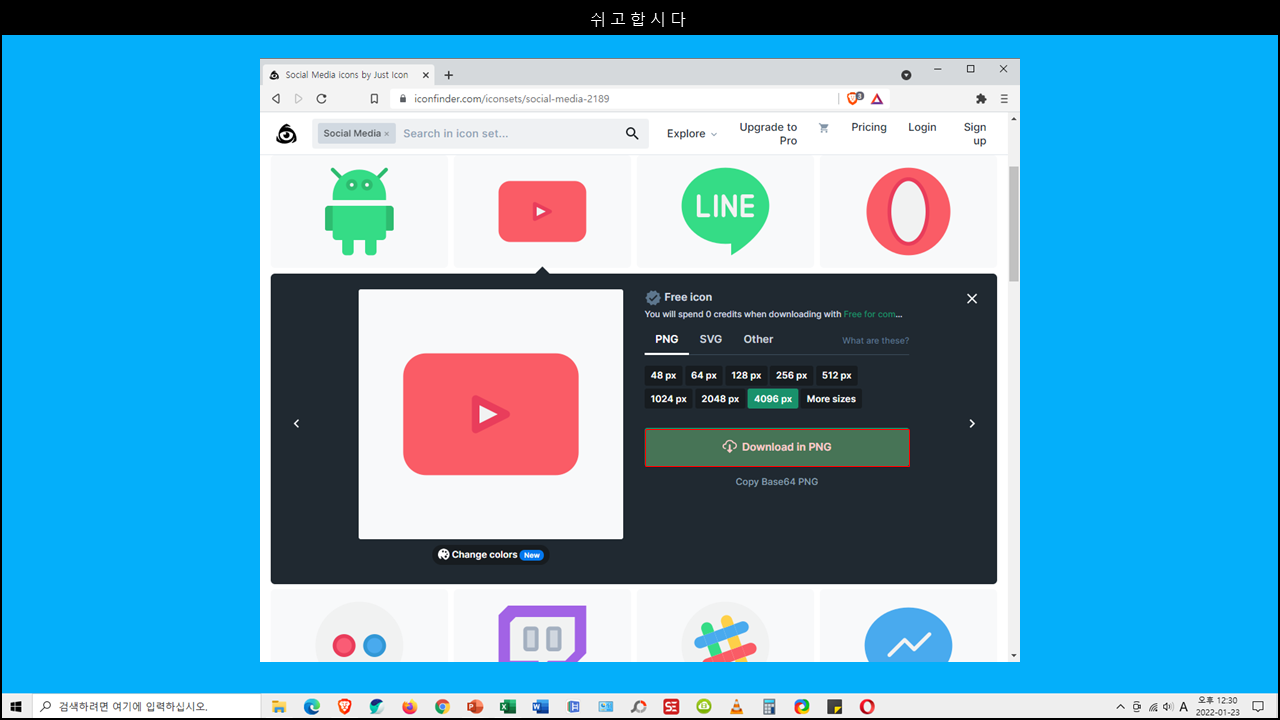Select the LINE icon thumbnail
Image resolution: width=1280 pixels, height=720 pixels.
coord(725,211)
